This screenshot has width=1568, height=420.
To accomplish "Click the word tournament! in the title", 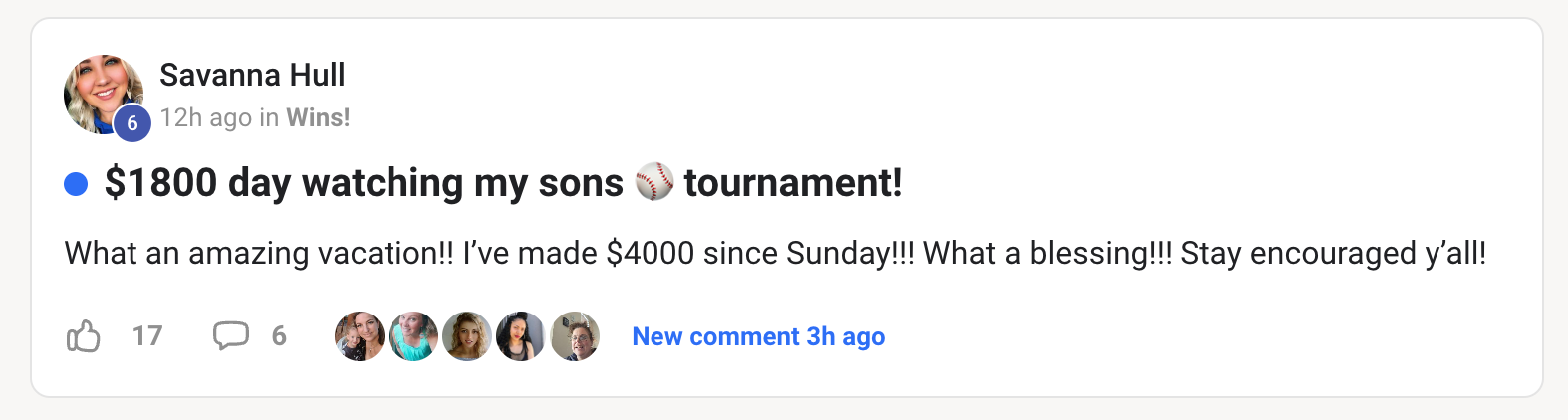I will (793, 183).
